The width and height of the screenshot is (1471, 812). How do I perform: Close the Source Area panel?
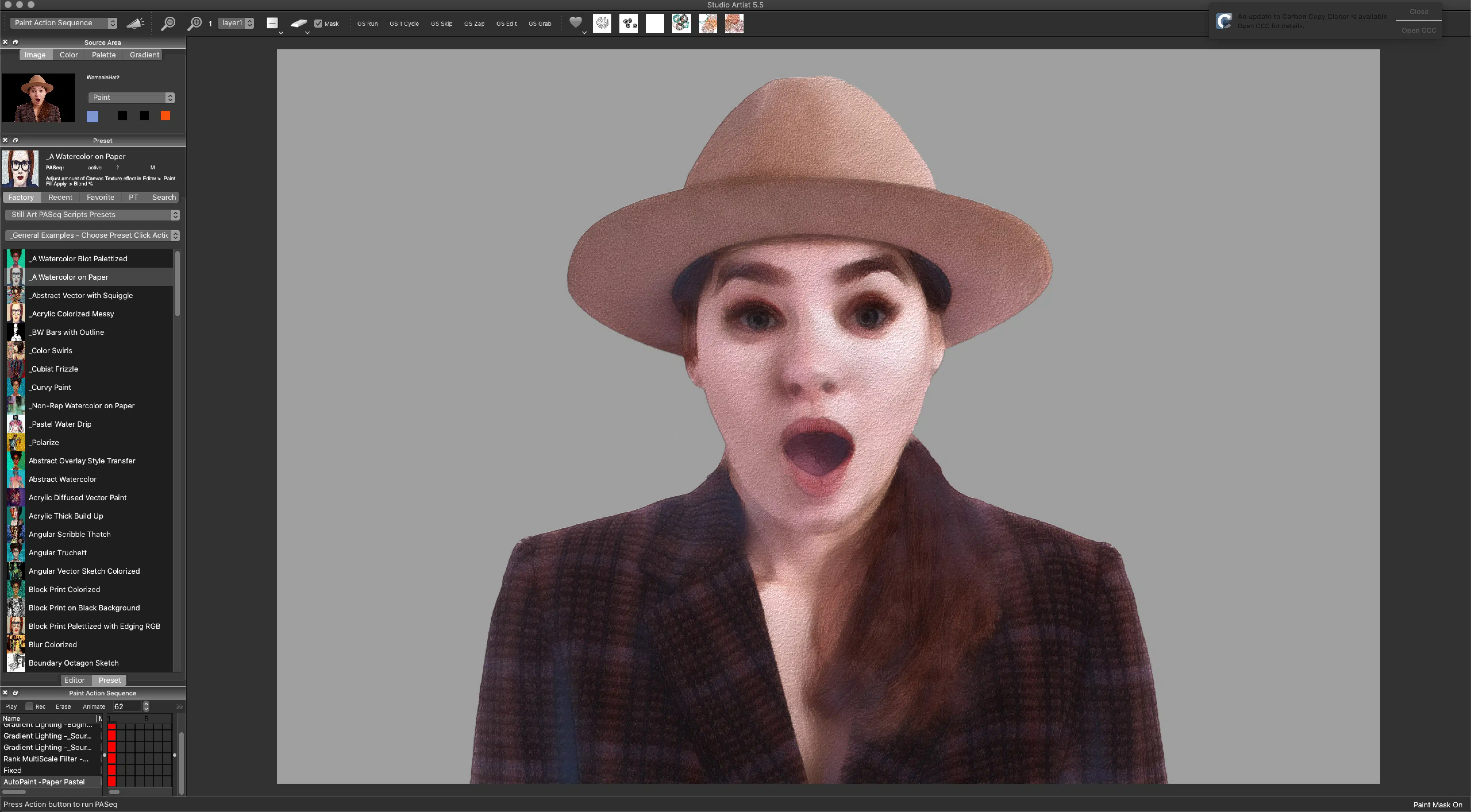coord(5,42)
